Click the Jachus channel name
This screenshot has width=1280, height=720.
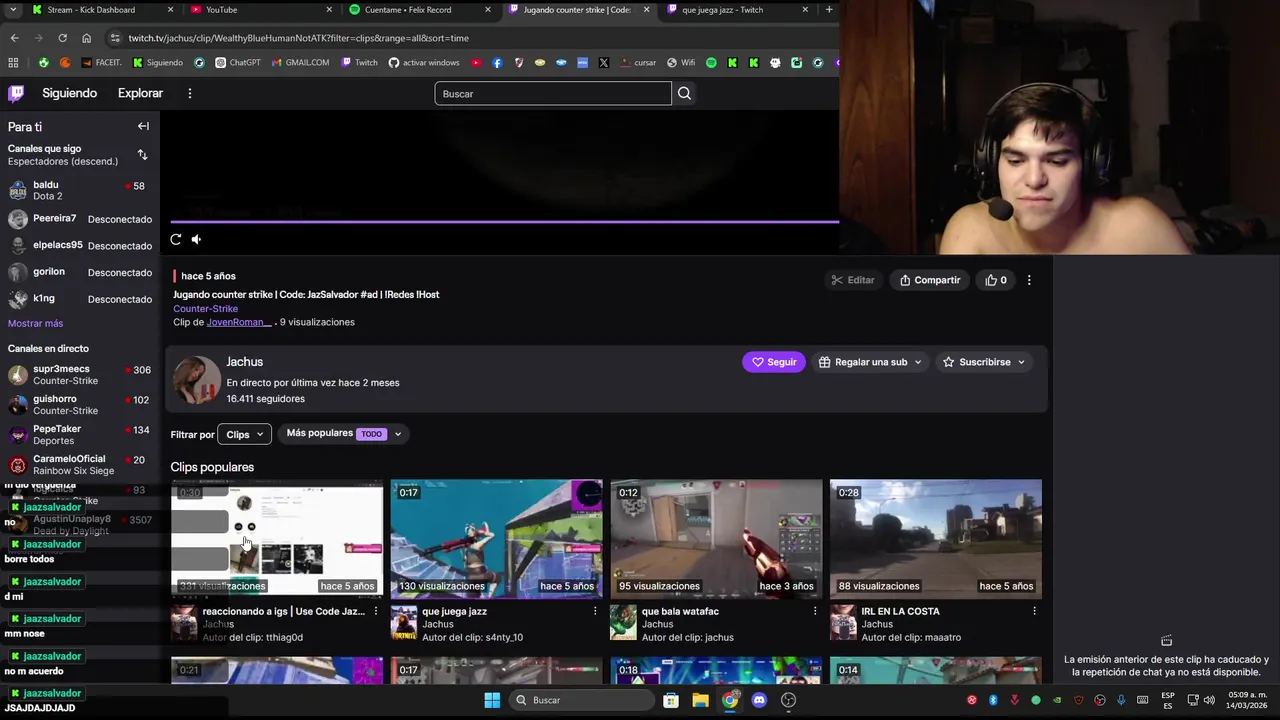[x=245, y=362]
